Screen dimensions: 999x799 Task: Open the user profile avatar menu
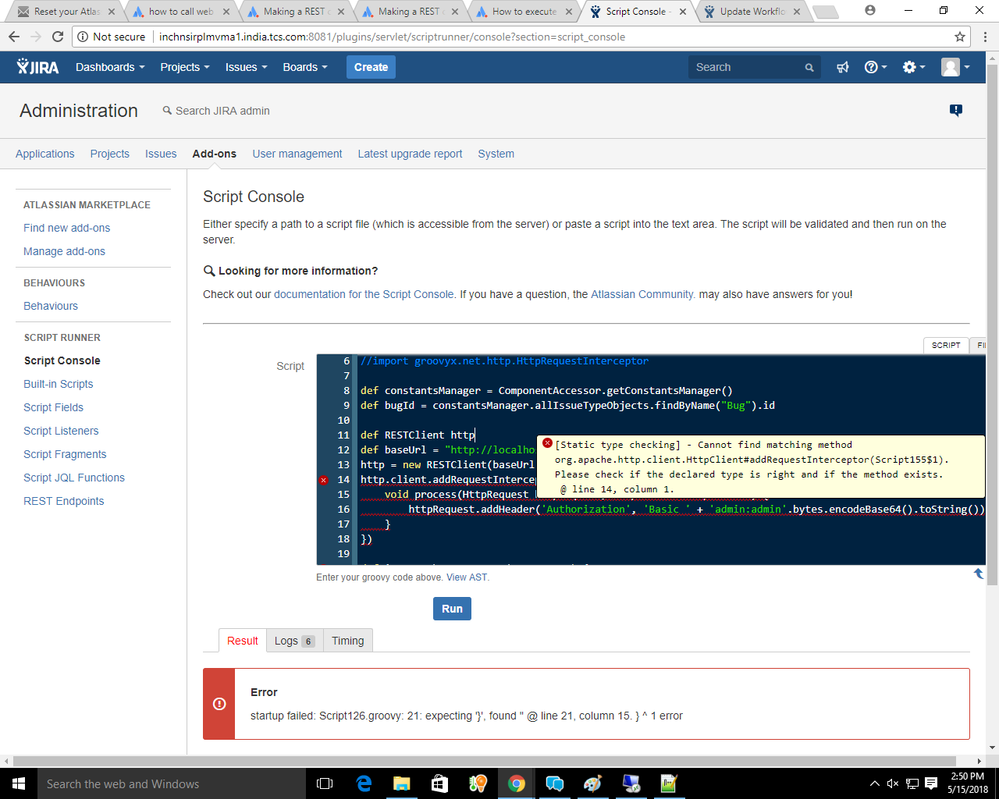(955, 67)
